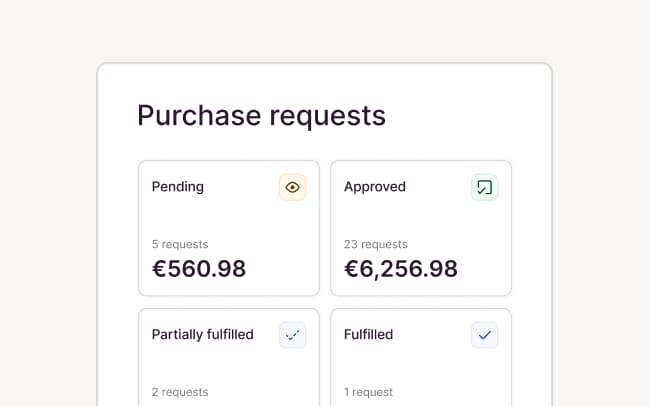
Task: Select the Pending card title
Action: (177, 186)
